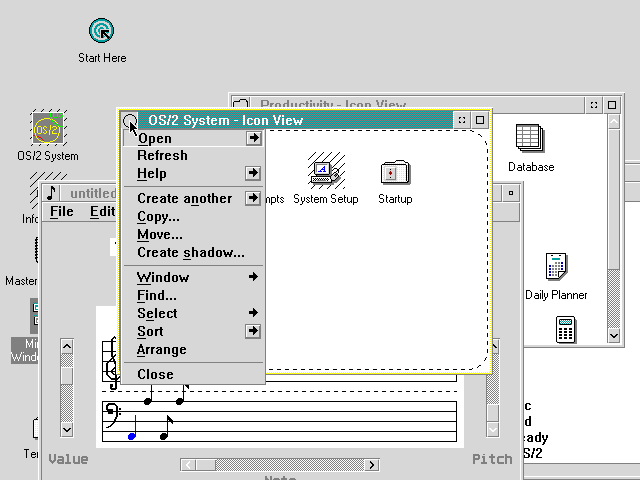Click the bass clef symbol

pyautogui.click(x=111, y=415)
